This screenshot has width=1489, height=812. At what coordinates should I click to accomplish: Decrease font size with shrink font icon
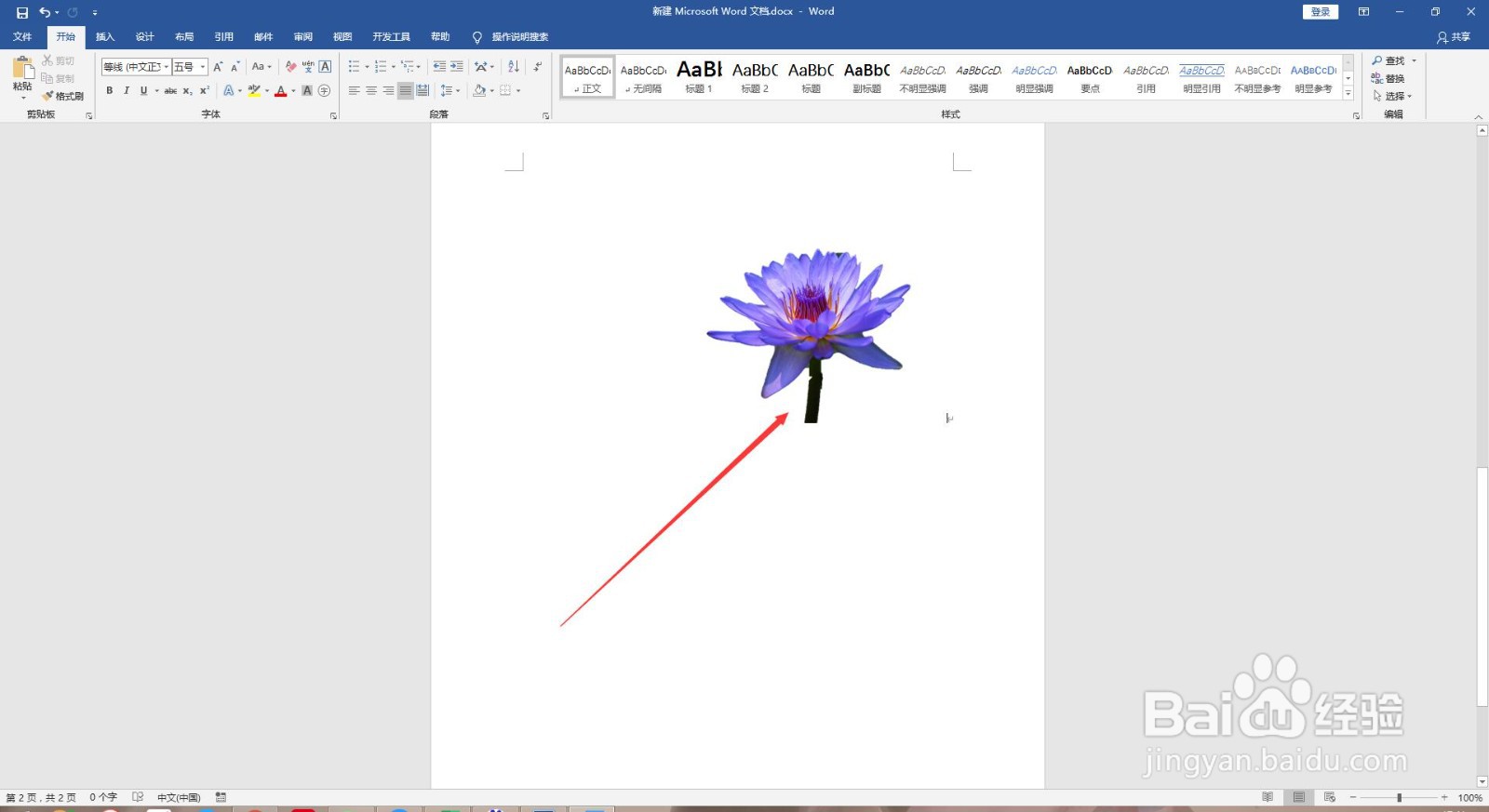pyautogui.click(x=235, y=67)
